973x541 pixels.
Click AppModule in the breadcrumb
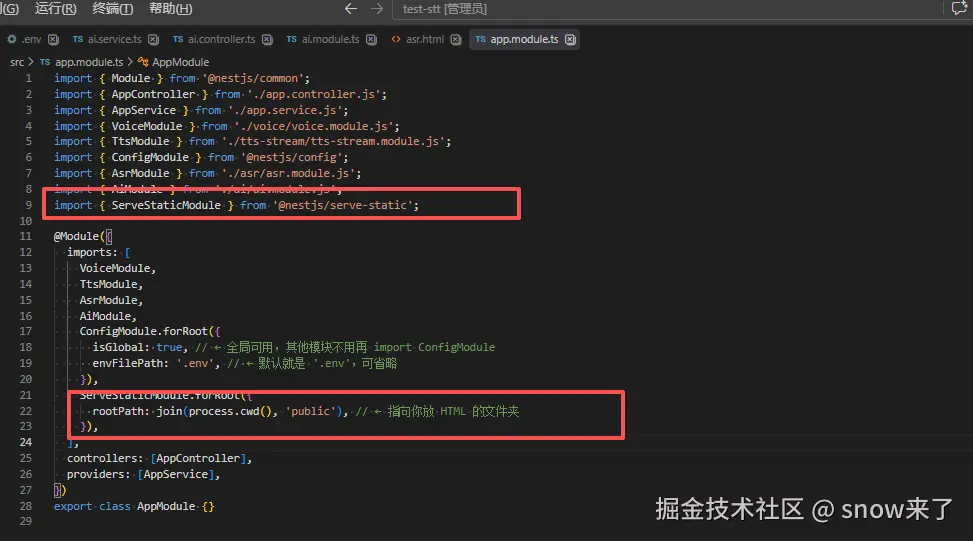pos(181,62)
